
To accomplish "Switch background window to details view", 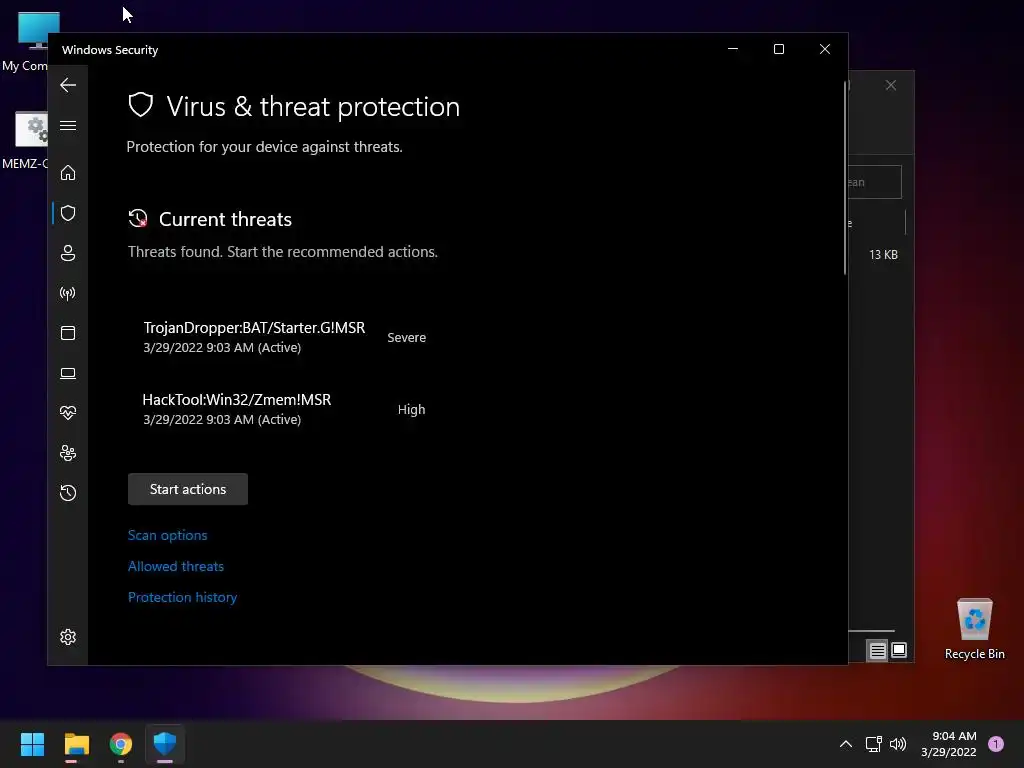I will pos(877,650).
